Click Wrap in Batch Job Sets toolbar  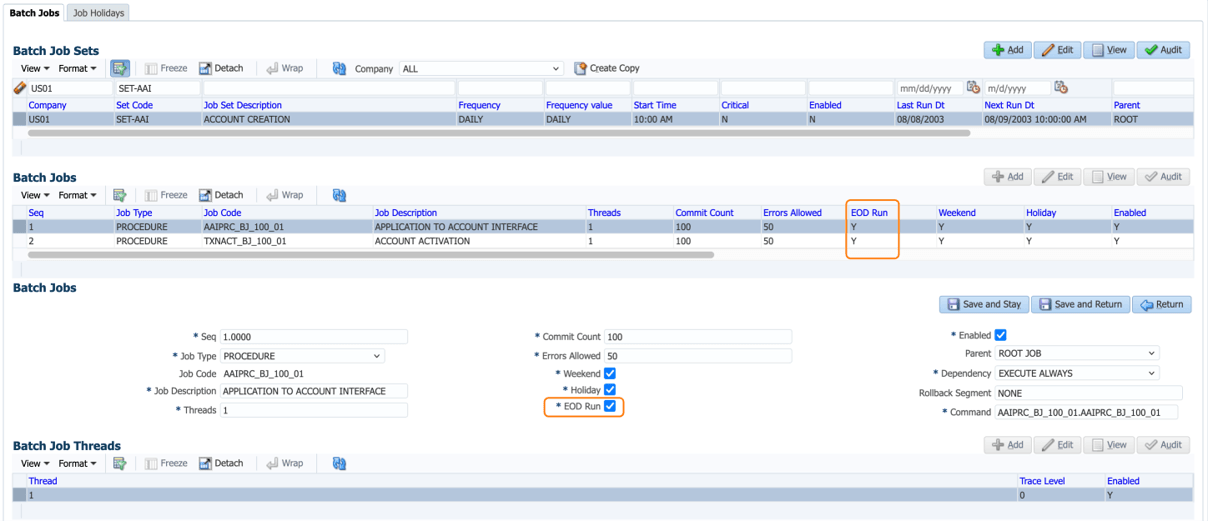284,68
